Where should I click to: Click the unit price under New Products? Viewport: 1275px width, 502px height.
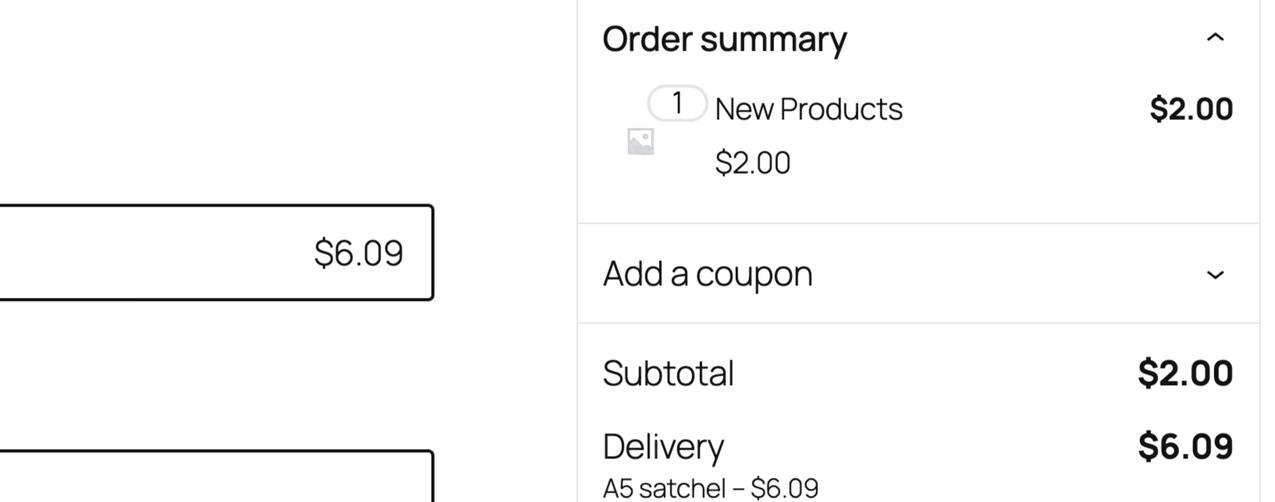click(752, 163)
